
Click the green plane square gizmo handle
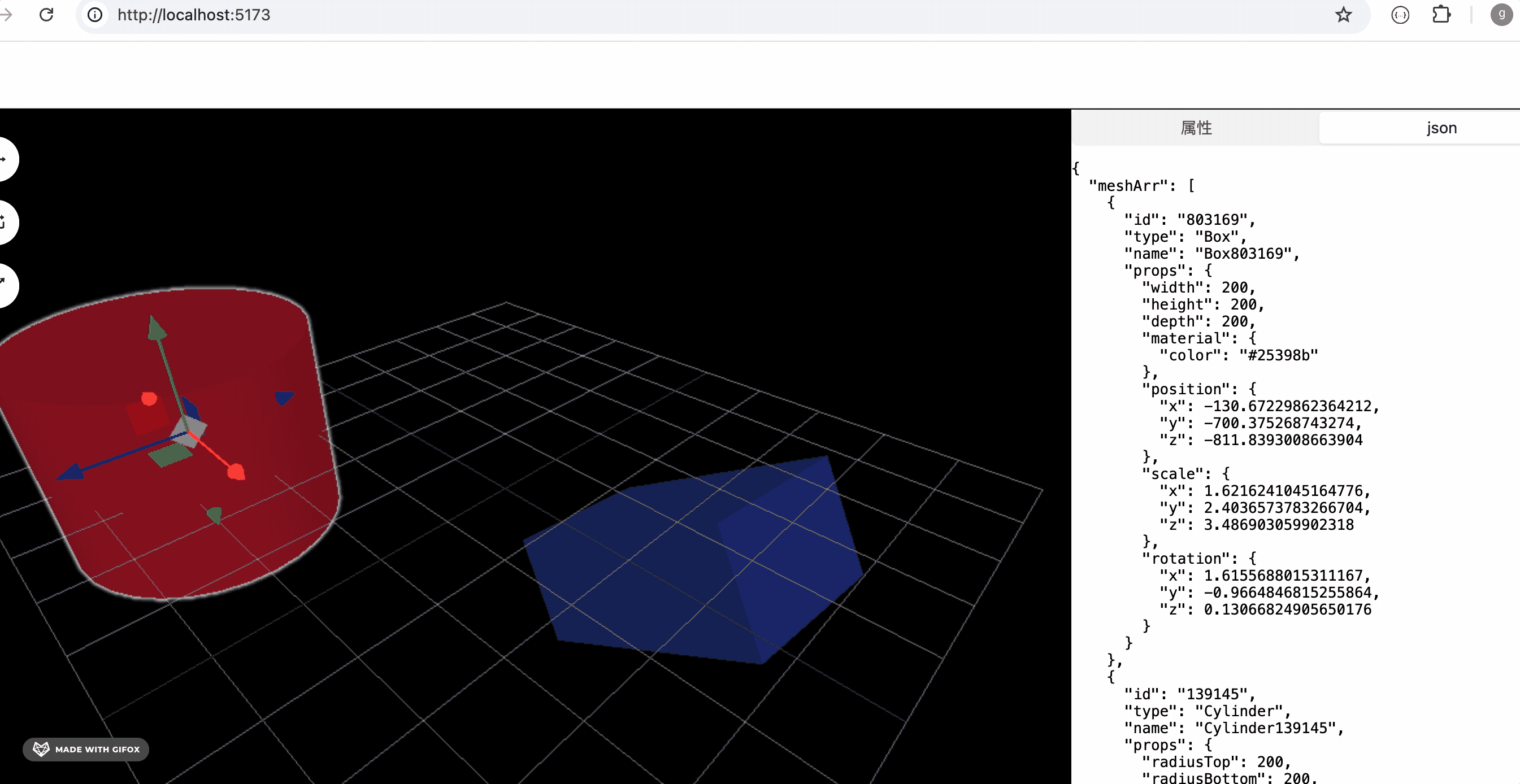click(170, 455)
